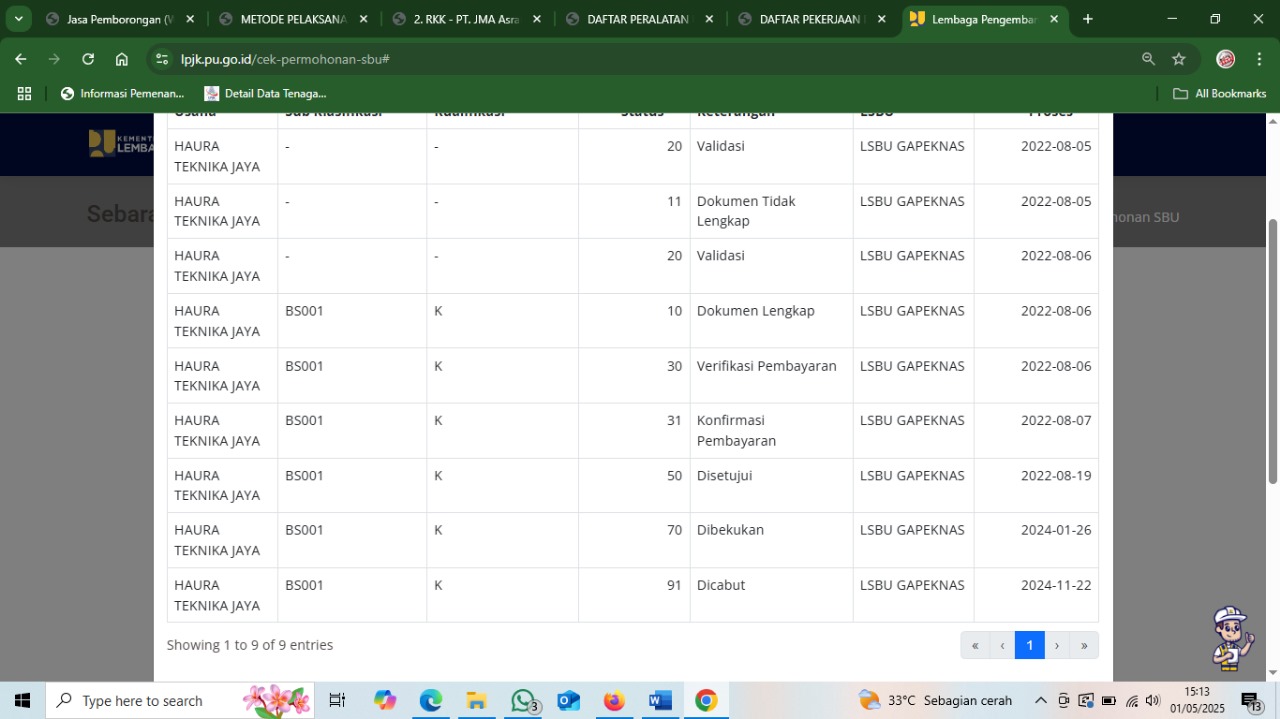Click the browser Back arrow

point(21,59)
